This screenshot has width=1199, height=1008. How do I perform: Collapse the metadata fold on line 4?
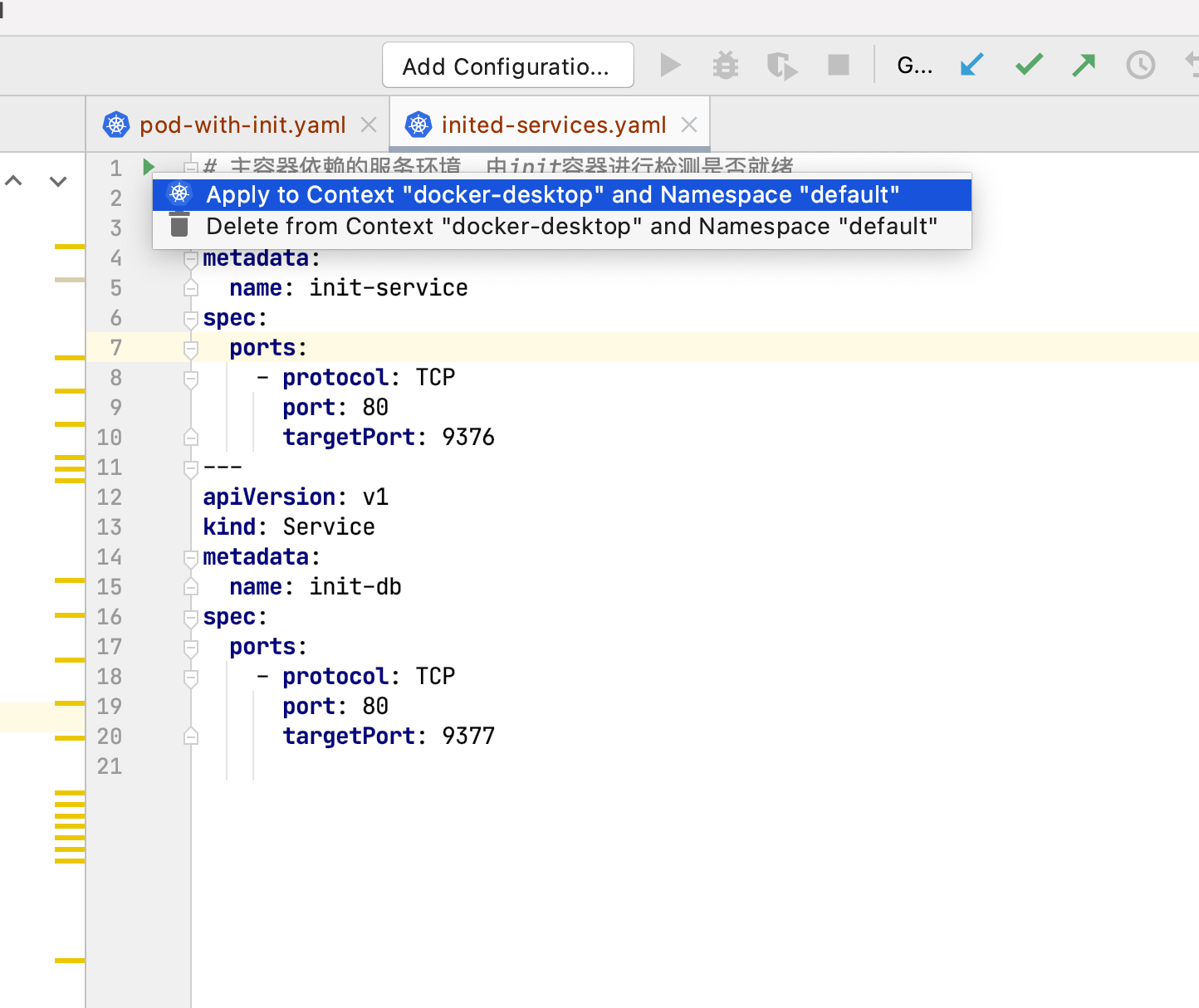click(x=191, y=258)
